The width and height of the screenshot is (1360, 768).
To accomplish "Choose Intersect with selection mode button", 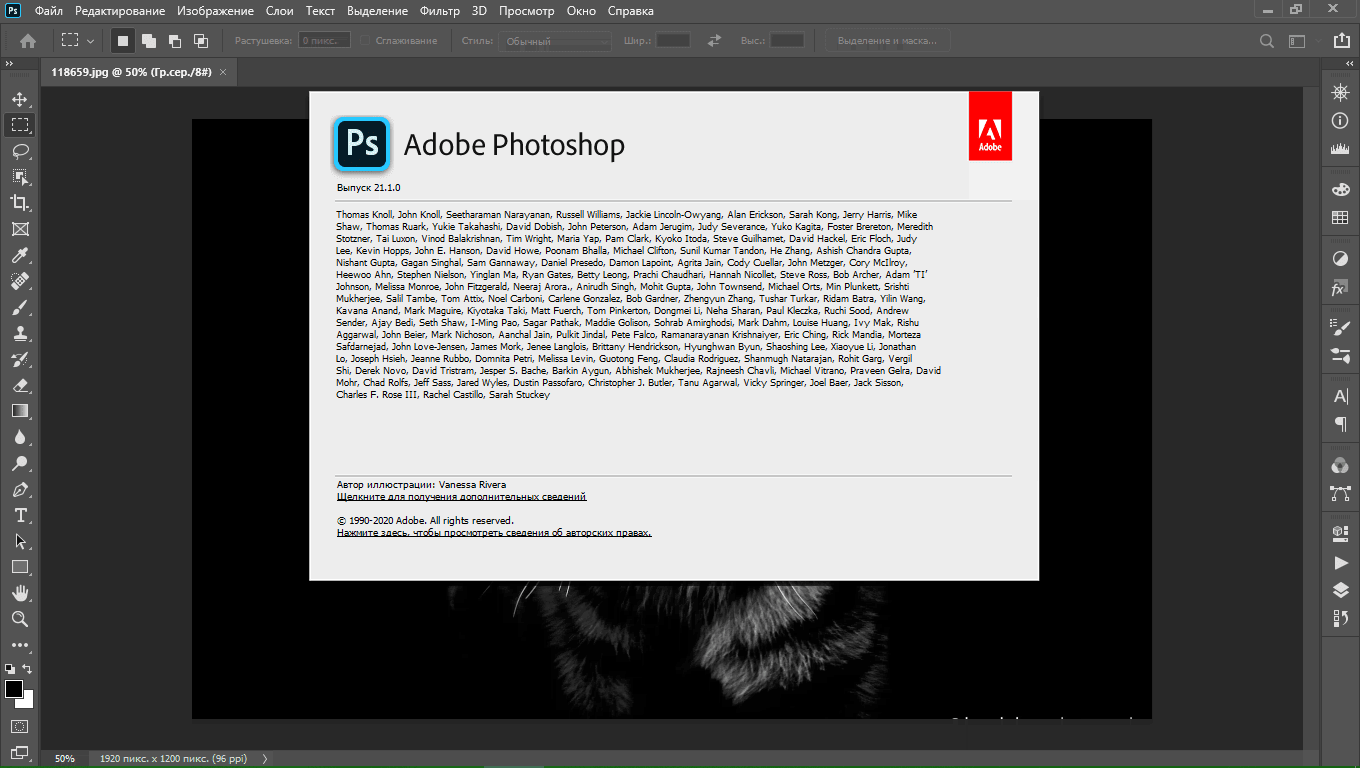I will [x=201, y=41].
